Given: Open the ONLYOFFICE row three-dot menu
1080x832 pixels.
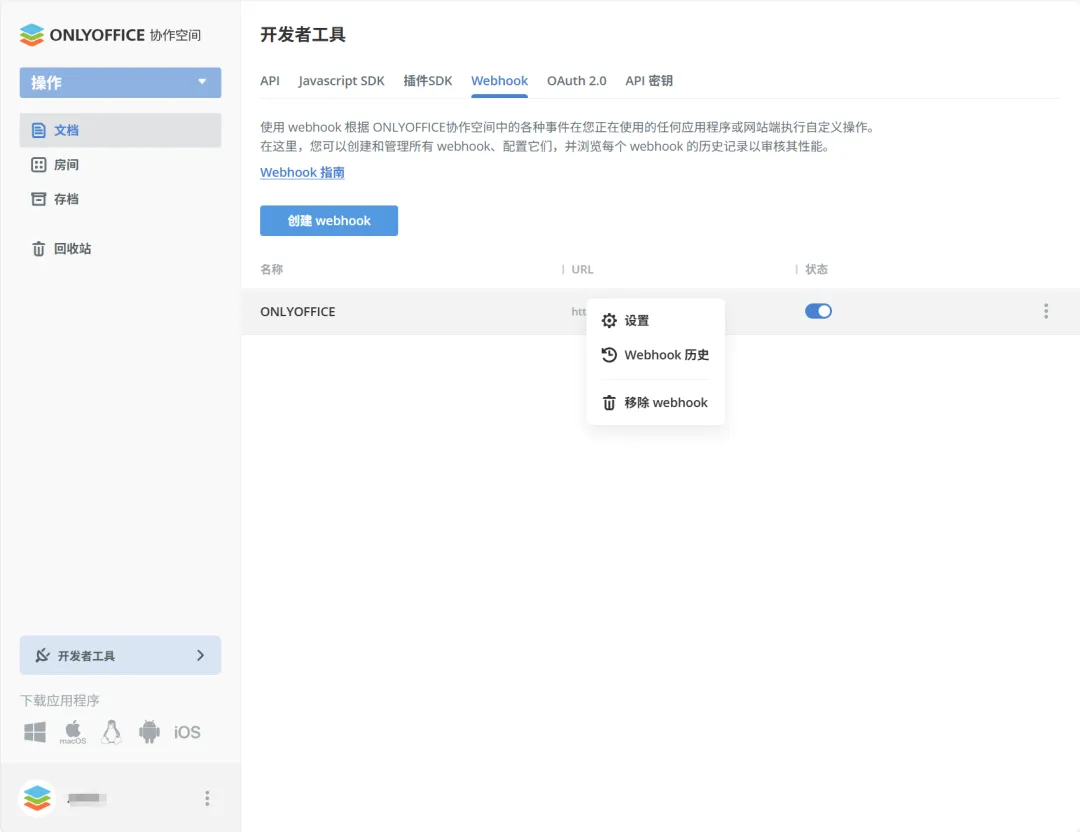Looking at the screenshot, I should click(x=1046, y=311).
